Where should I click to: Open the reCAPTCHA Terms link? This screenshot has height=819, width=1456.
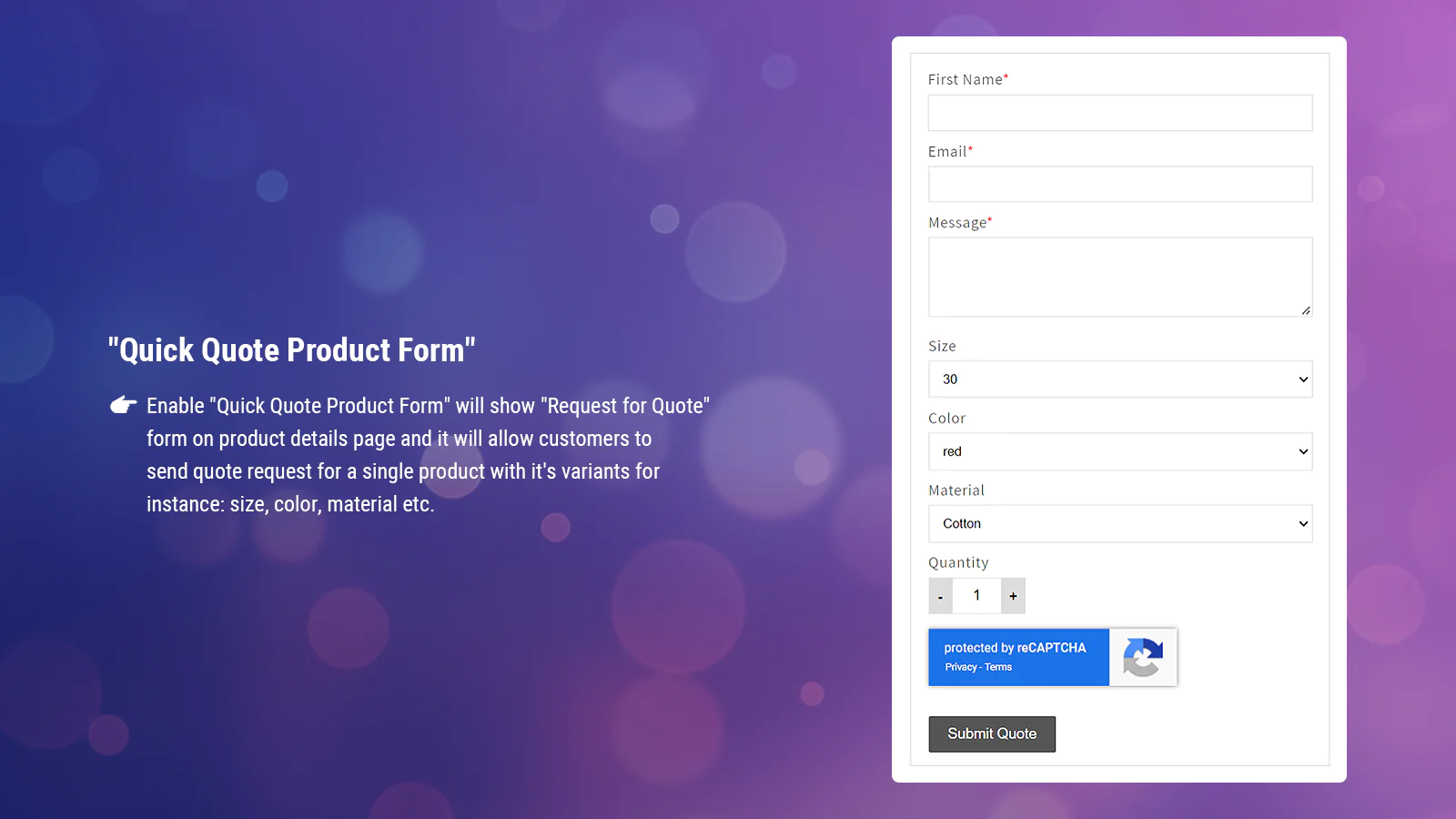point(998,667)
